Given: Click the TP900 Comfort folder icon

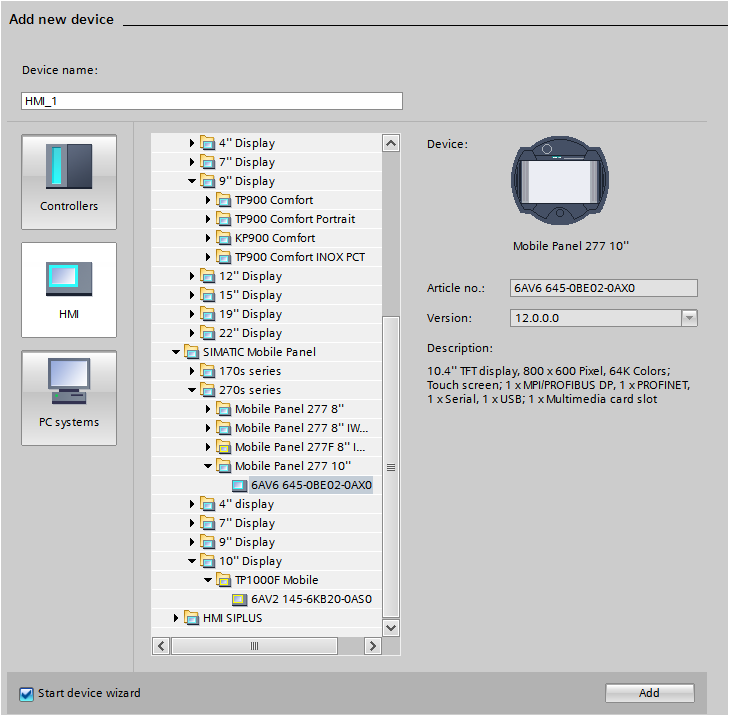Looking at the screenshot, I should click(x=224, y=200).
